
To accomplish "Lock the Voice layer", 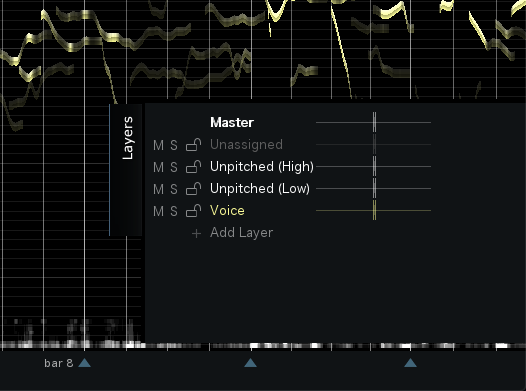I will pyautogui.click(x=194, y=211).
